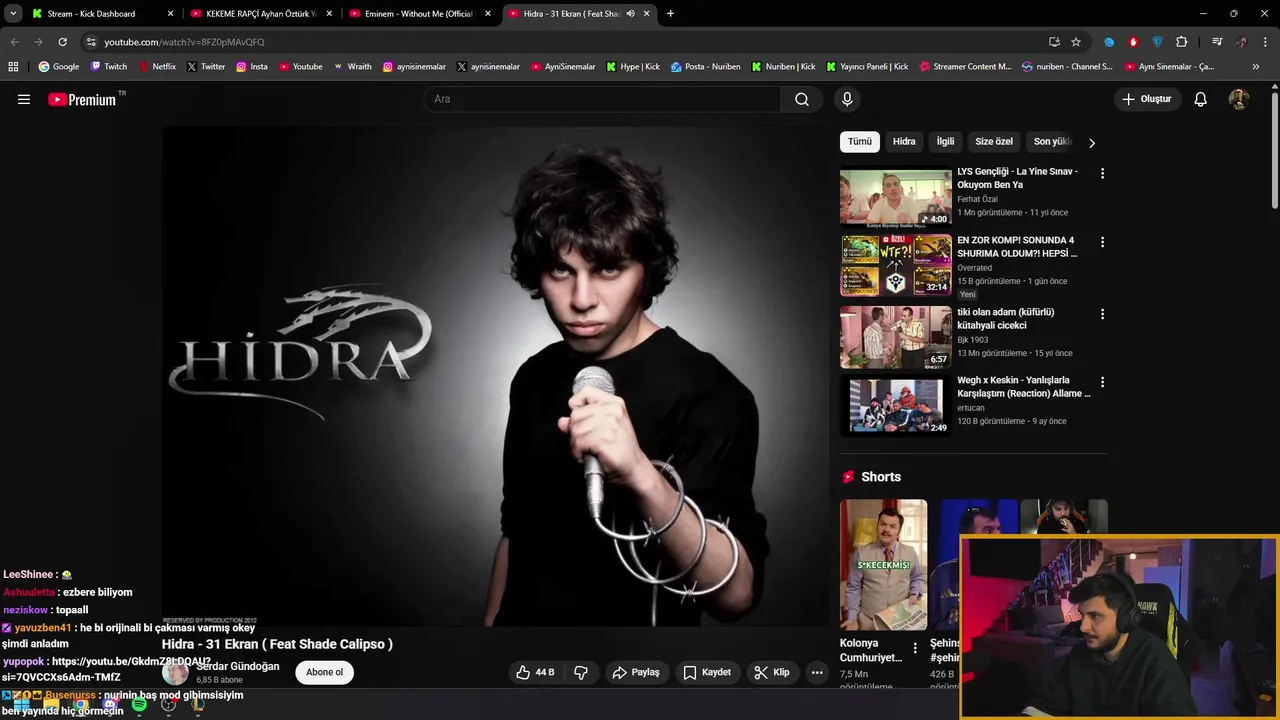The height and width of the screenshot is (720, 1280).
Task: Open the Wraith bookmark
Action: pyautogui.click(x=352, y=66)
